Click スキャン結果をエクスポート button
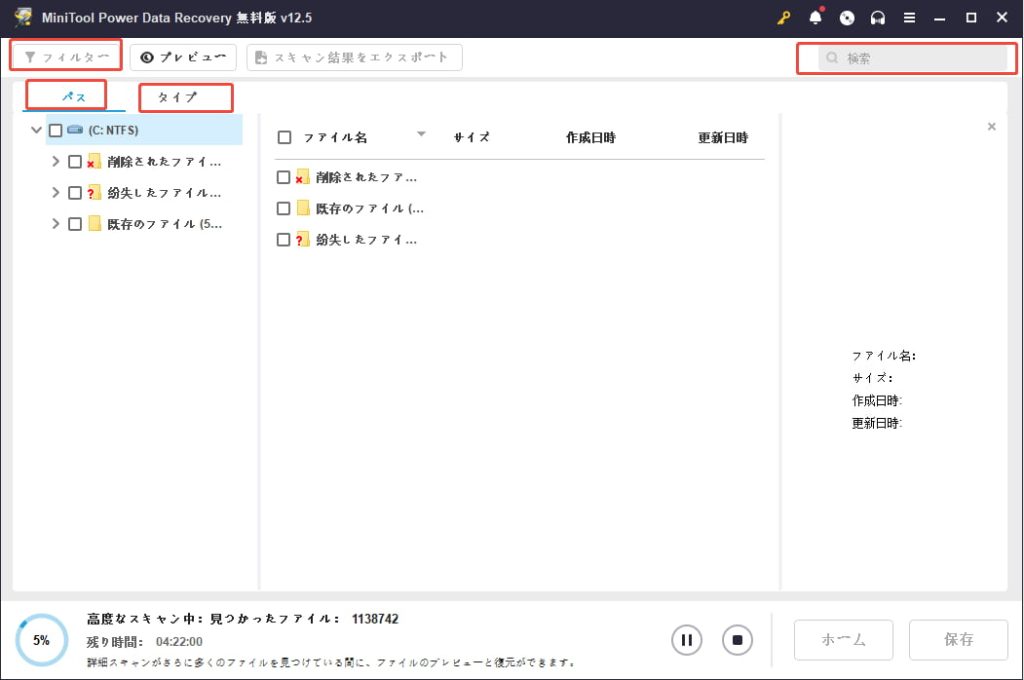The height and width of the screenshot is (680, 1024). [354, 57]
